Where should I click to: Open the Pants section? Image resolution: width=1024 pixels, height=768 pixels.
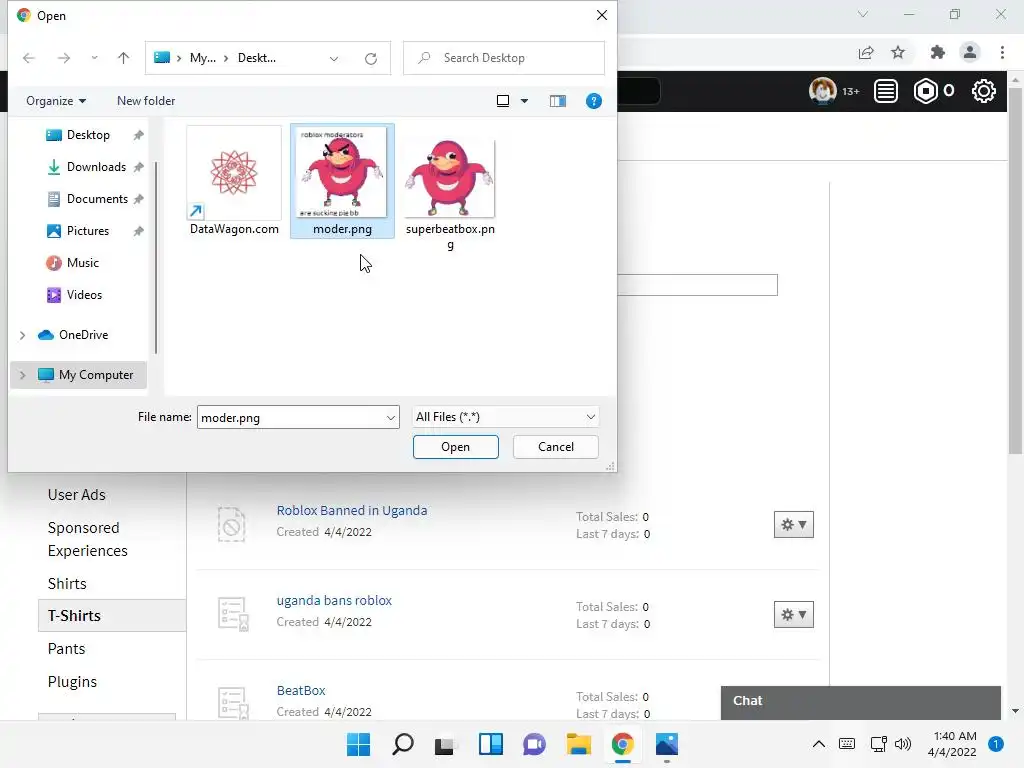point(66,649)
